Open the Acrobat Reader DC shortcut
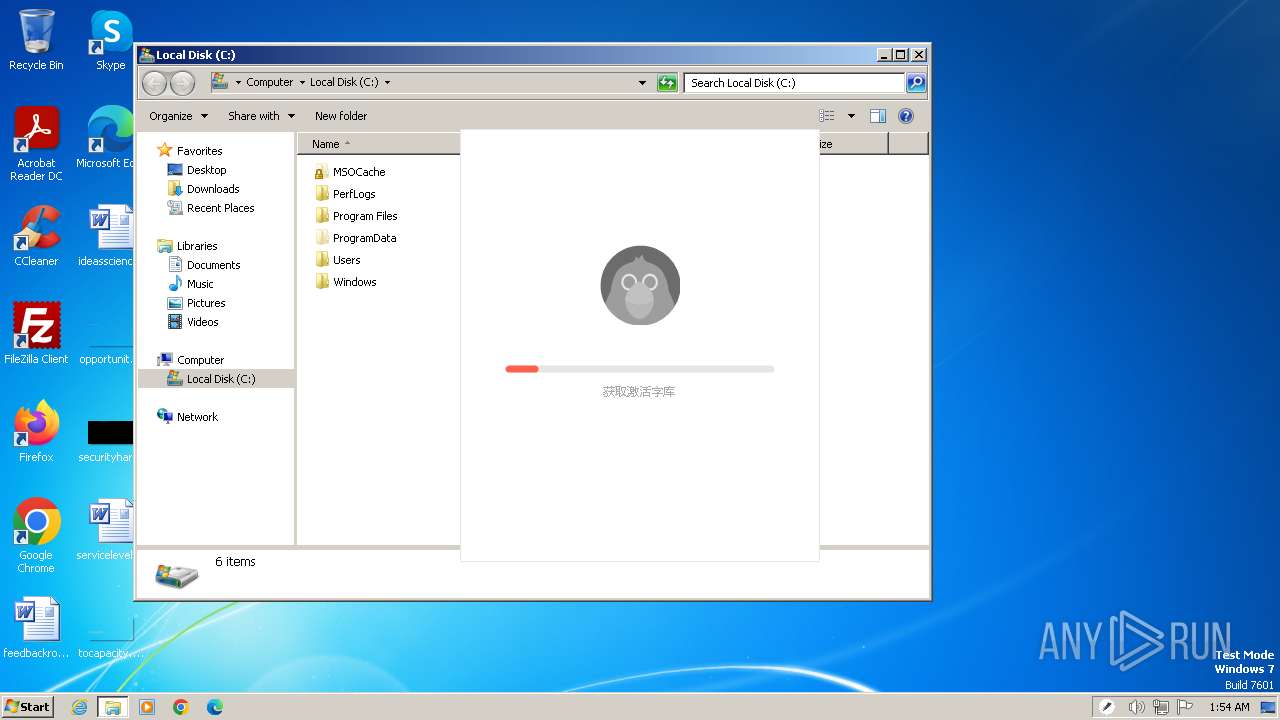The height and width of the screenshot is (720, 1280). point(36,144)
